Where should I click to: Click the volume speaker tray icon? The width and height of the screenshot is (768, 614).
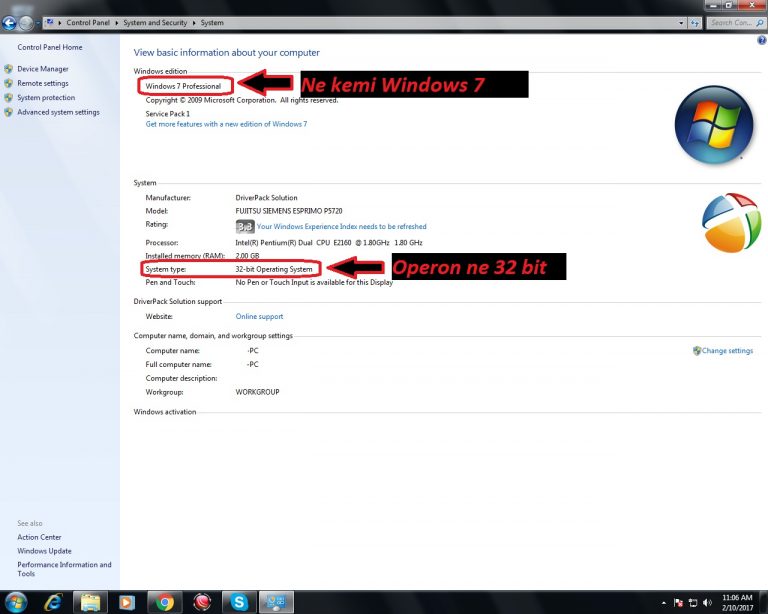[707, 603]
